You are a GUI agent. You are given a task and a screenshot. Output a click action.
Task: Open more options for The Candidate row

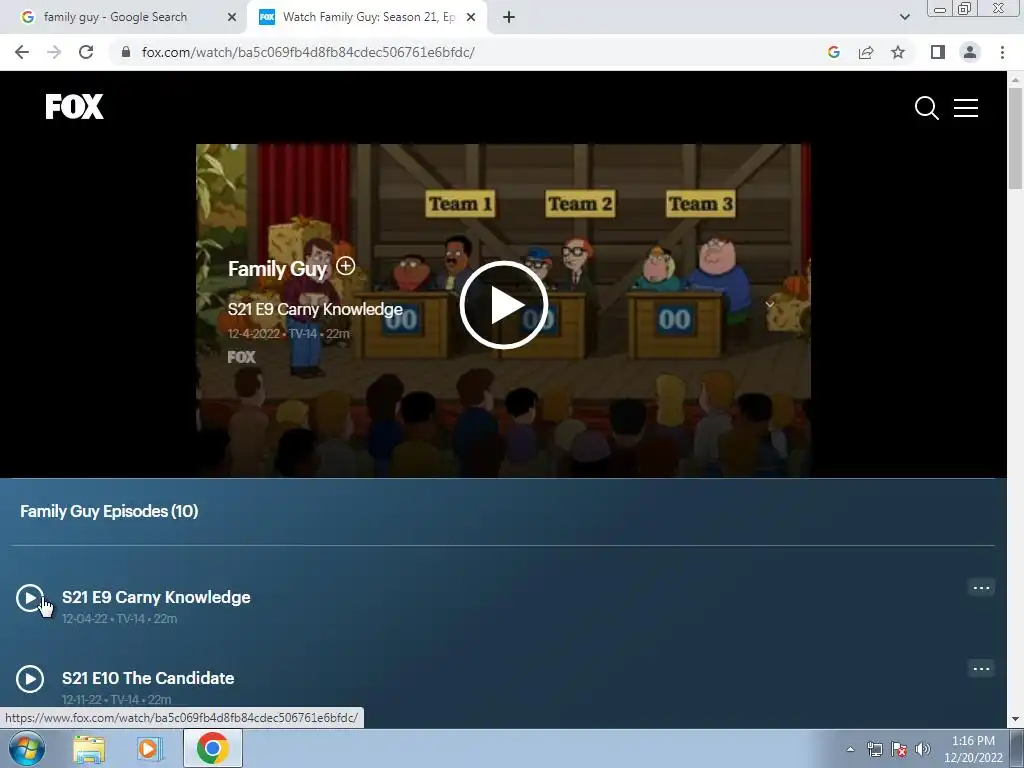click(x=981, y=669)
